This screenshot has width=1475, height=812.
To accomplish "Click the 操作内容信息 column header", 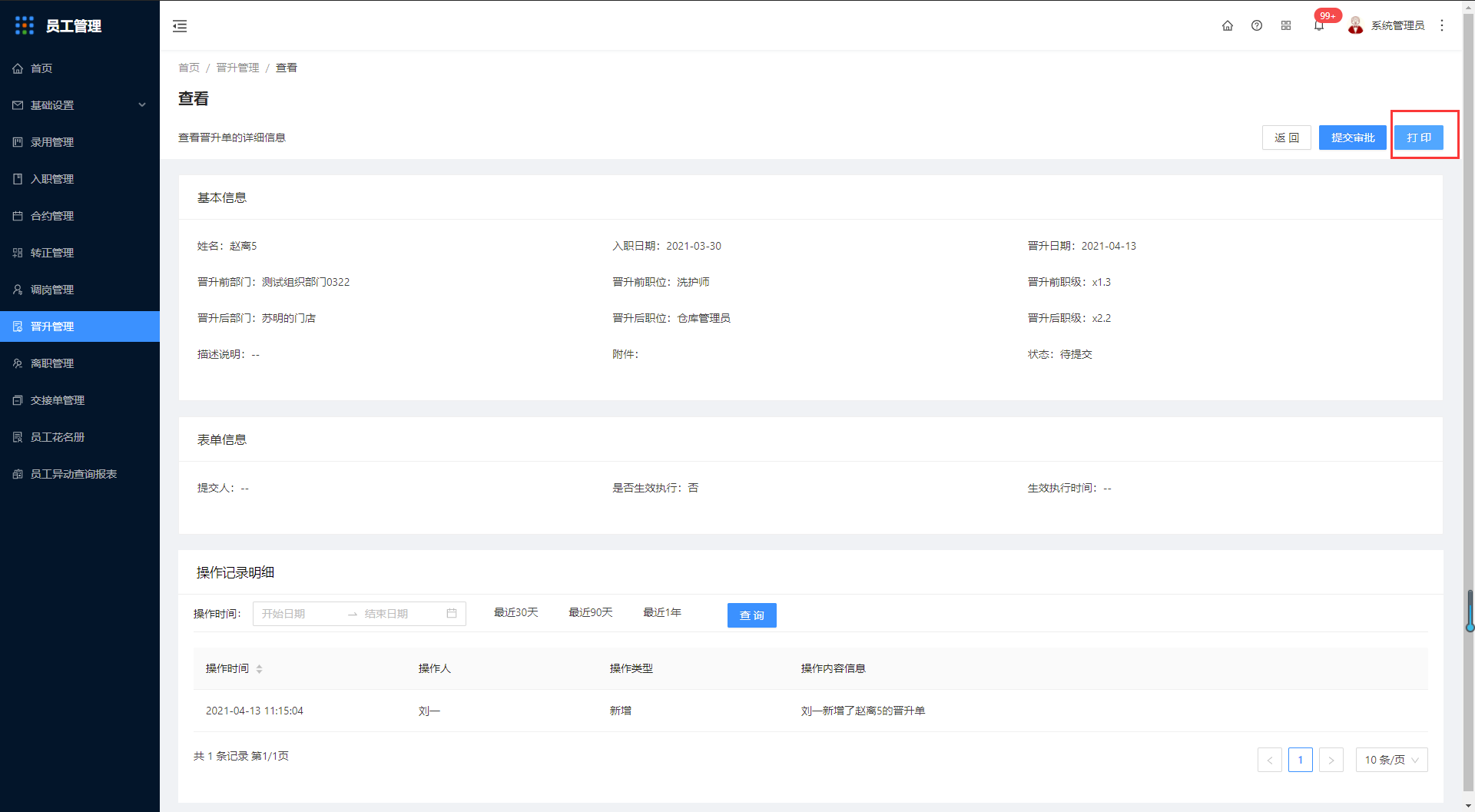I will 834,668.
